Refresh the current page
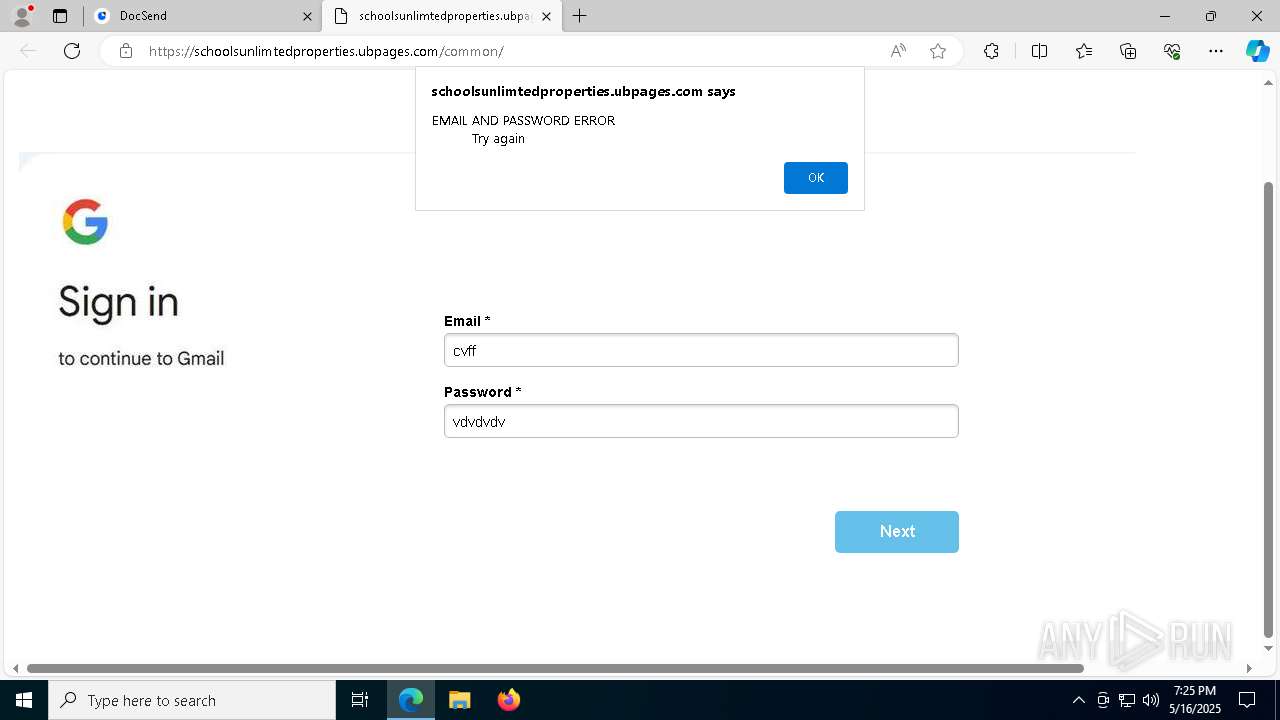 click(x=72, y=51)
